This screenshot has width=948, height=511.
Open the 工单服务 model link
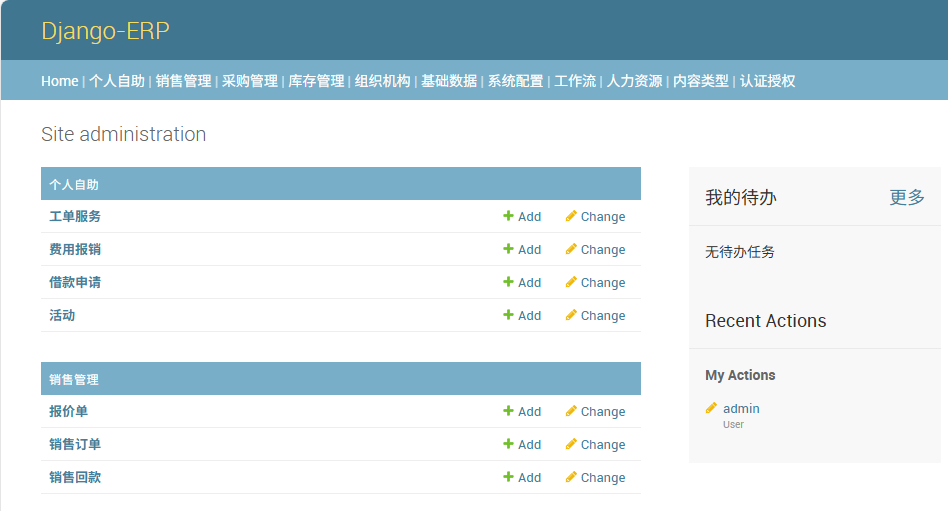pyautogui.click(x=75, y=216)
